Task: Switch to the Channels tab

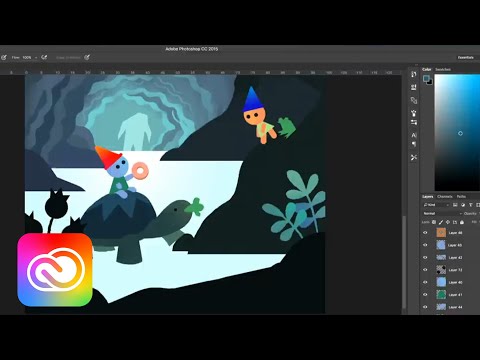Action: click(445, 196)
